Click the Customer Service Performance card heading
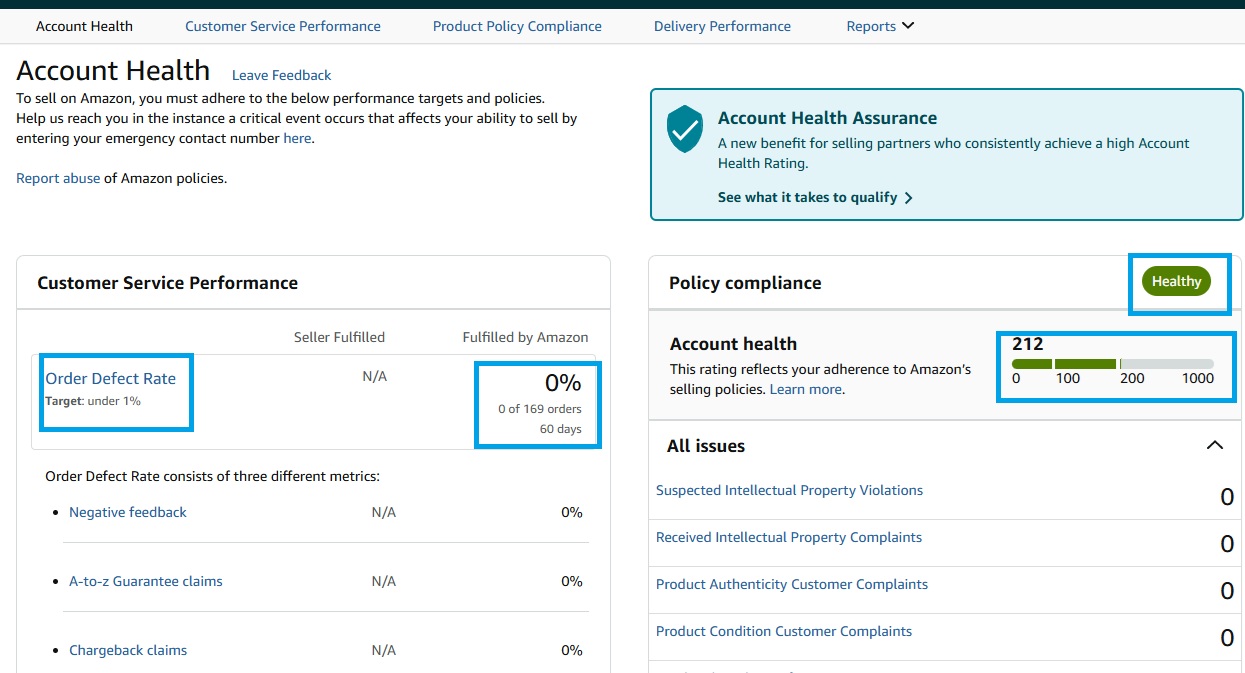 click(168, 283)
